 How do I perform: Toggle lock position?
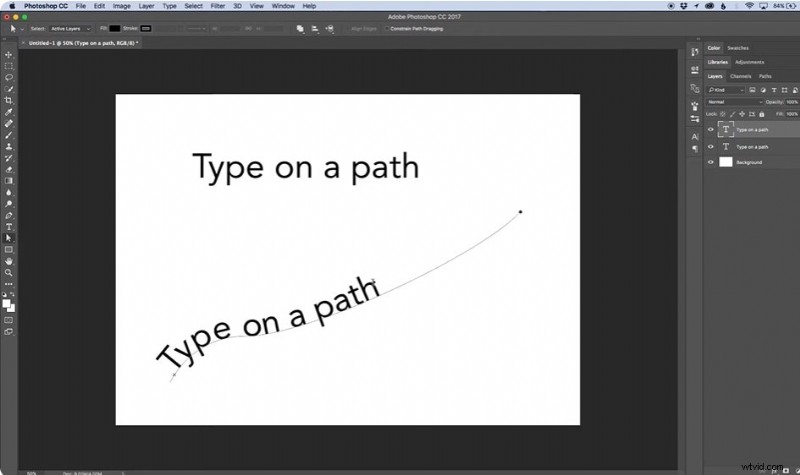tap(742, 114)
